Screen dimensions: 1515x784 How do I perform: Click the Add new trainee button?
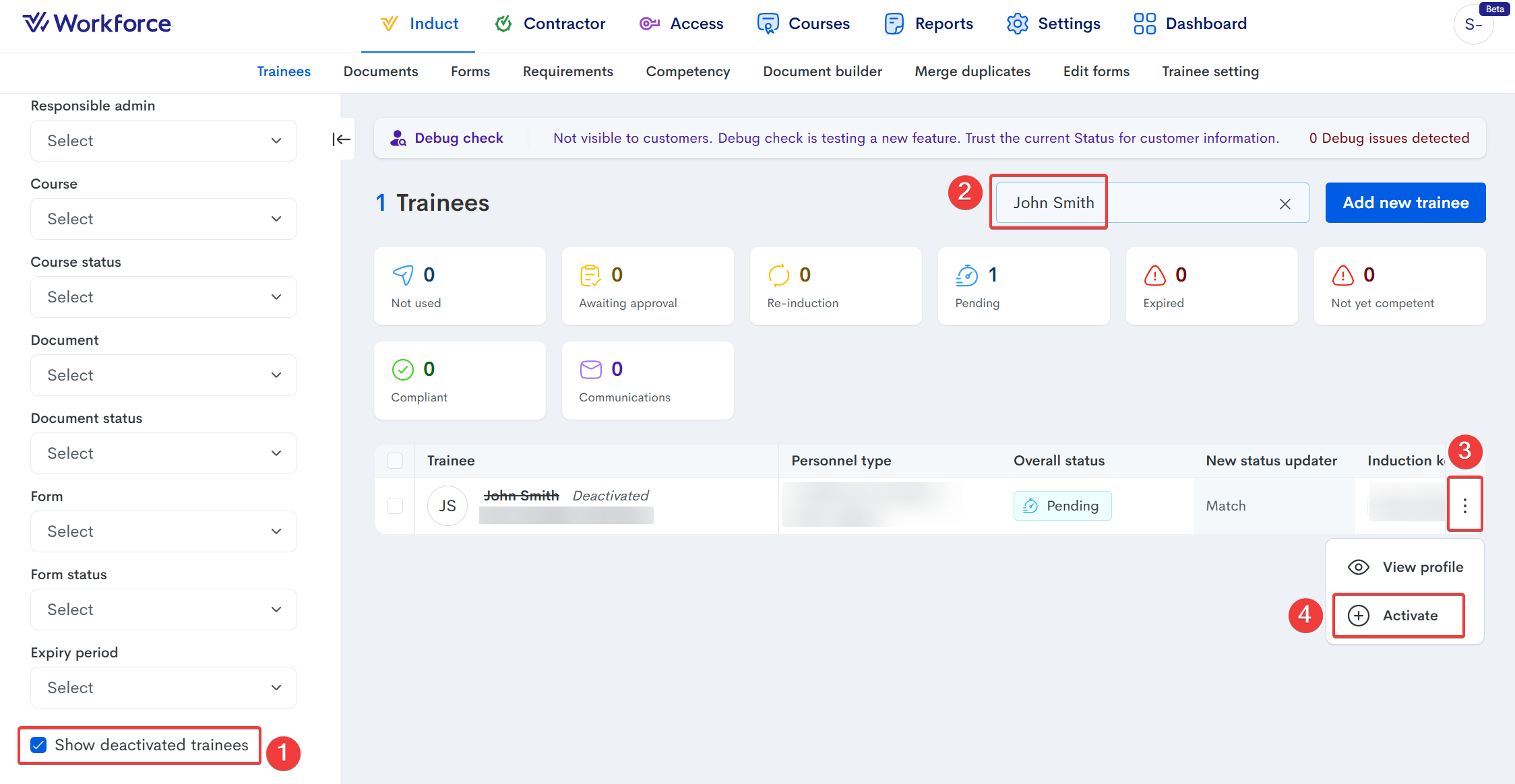pos(1405,203)
